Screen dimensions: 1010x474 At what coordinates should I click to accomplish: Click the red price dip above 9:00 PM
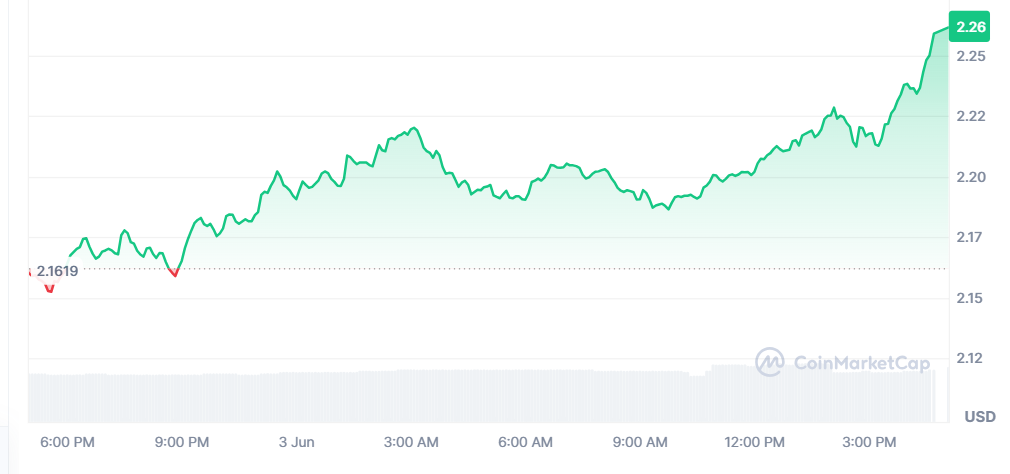[x=174, y=271]
